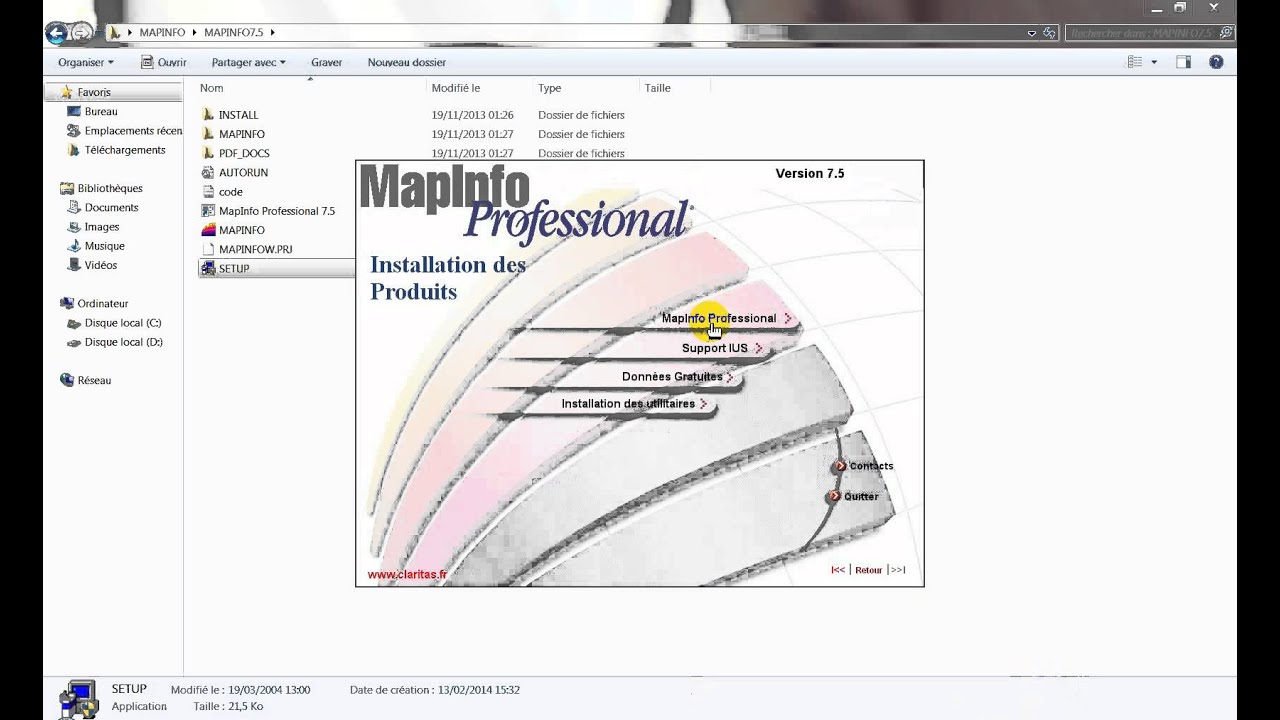
Task: Sort by the Type column header
Action: (x=549, y=88)
